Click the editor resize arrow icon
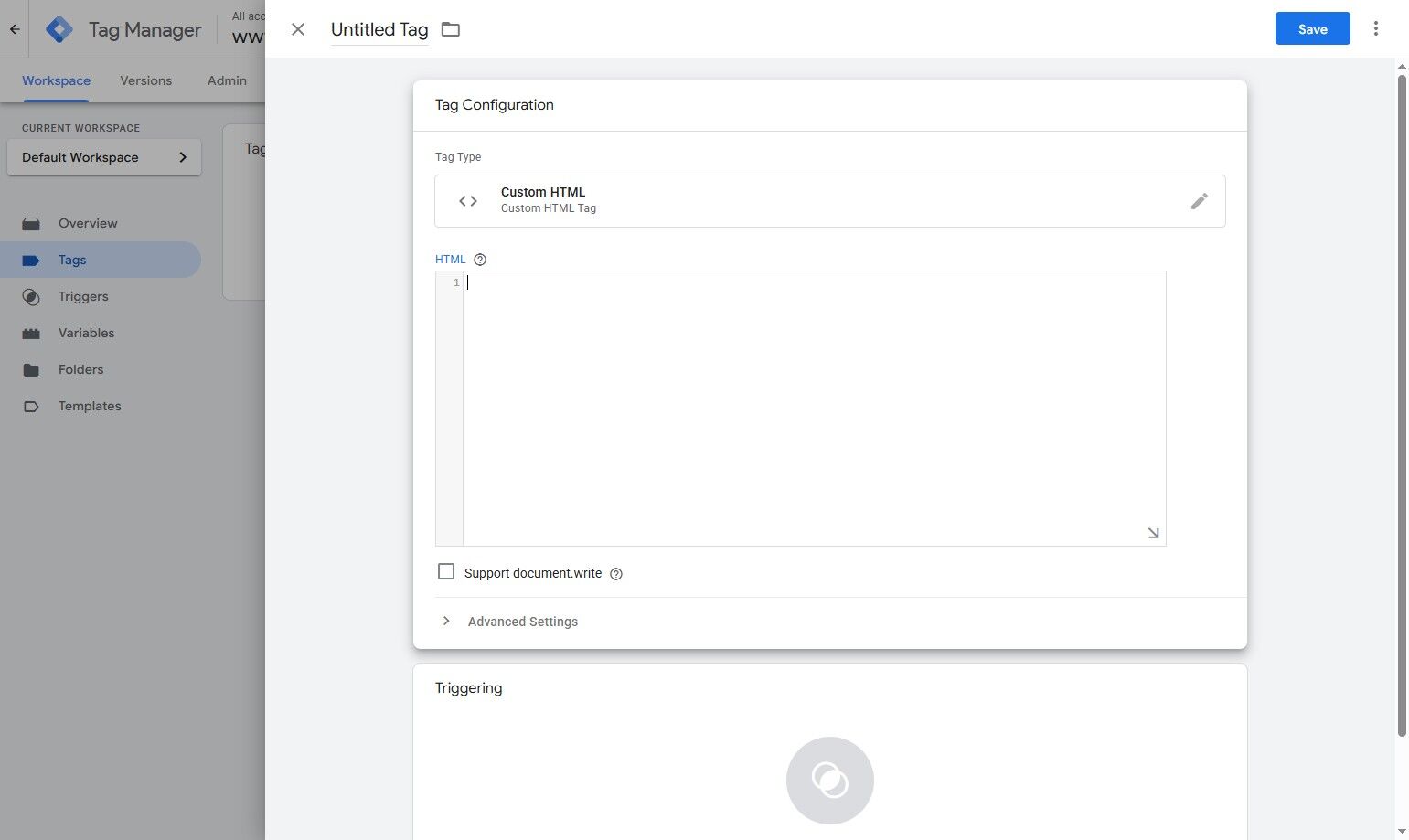 [1153, 533]
